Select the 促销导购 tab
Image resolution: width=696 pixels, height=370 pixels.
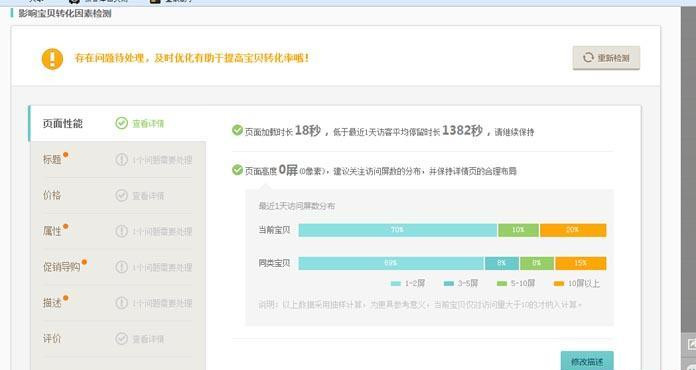118,267
